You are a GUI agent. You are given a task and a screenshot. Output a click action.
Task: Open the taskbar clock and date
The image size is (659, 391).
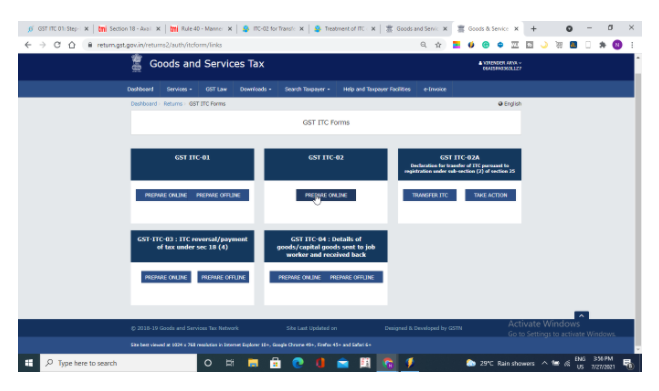pos(603,363)
